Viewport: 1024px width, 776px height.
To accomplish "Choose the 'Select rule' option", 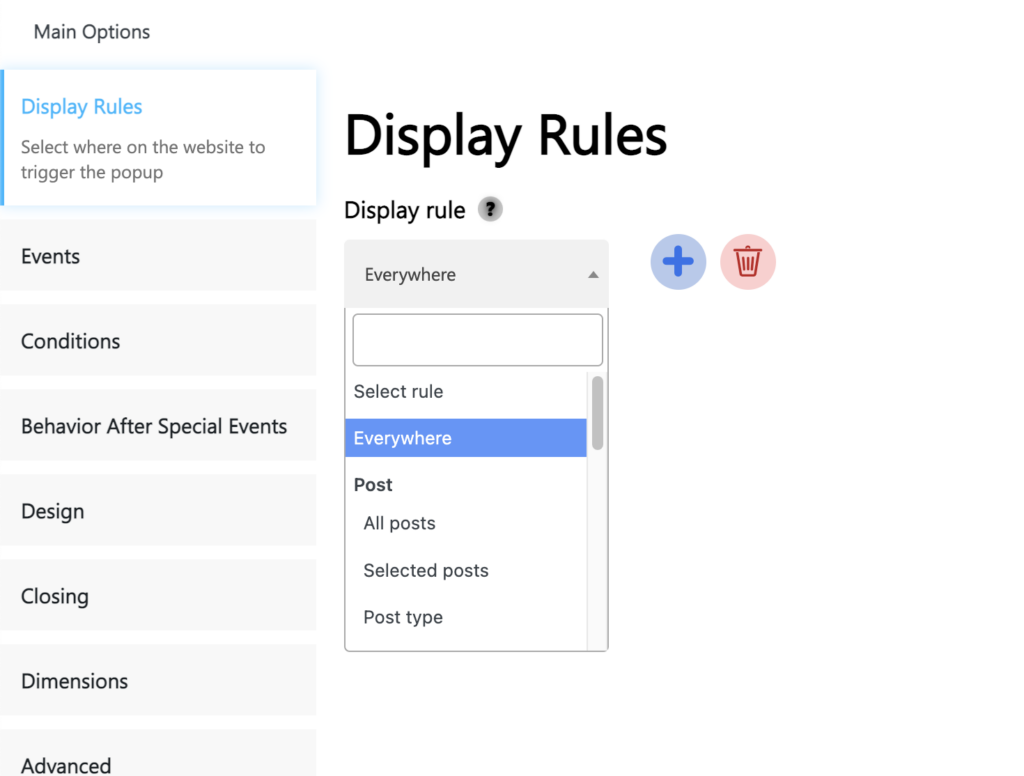I will [466, 391].
